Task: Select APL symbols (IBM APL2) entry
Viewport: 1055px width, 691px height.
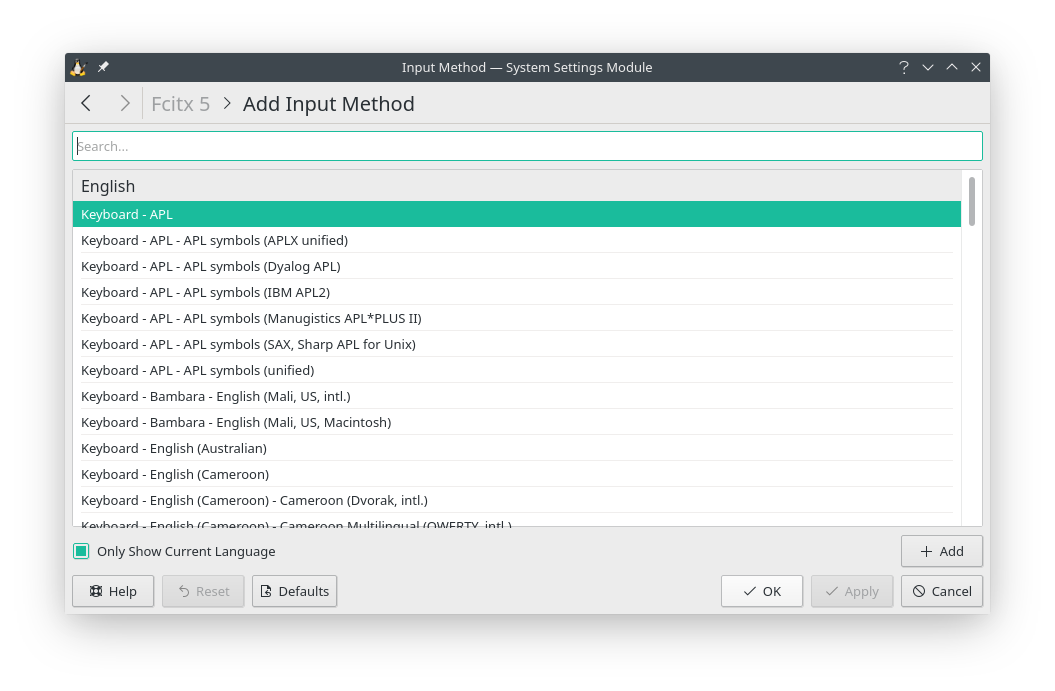Action: [517, 293]
